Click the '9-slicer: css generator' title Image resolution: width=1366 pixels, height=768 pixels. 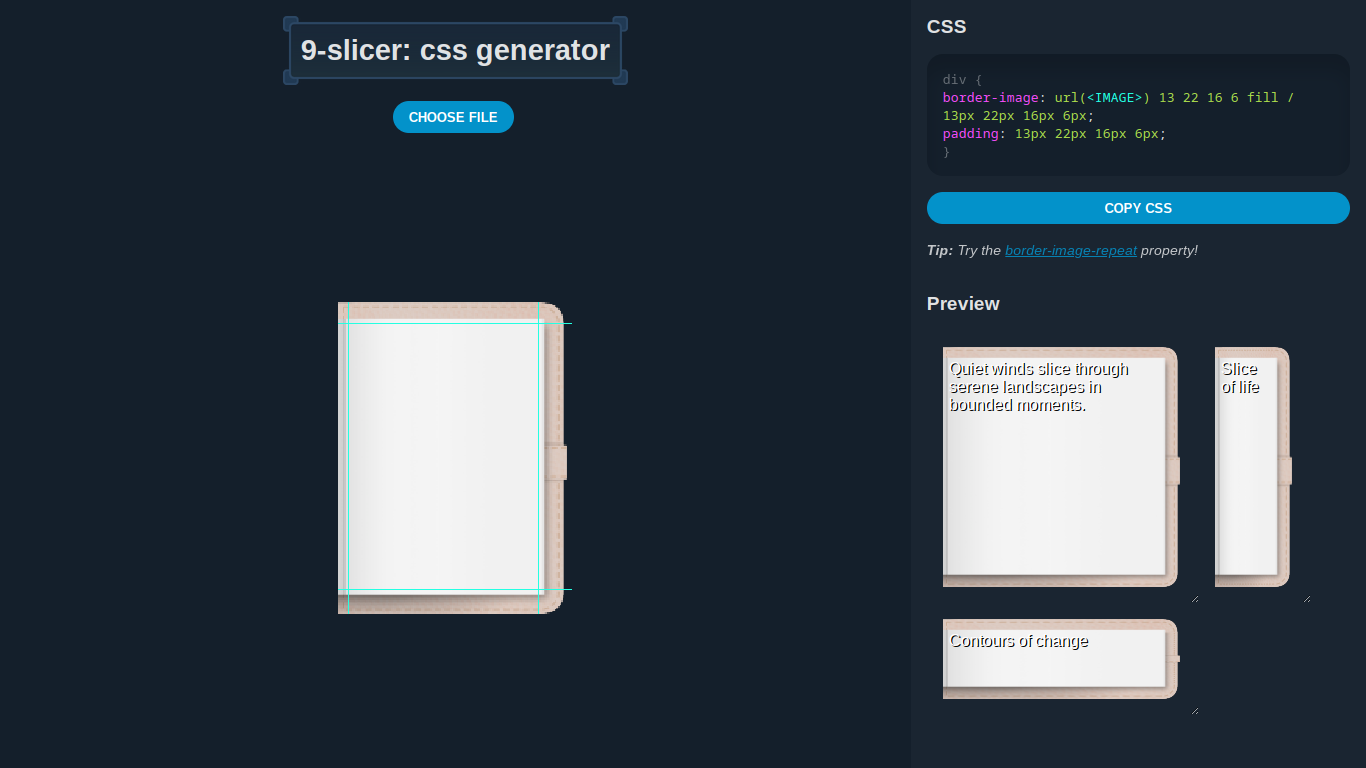point(453,50)
